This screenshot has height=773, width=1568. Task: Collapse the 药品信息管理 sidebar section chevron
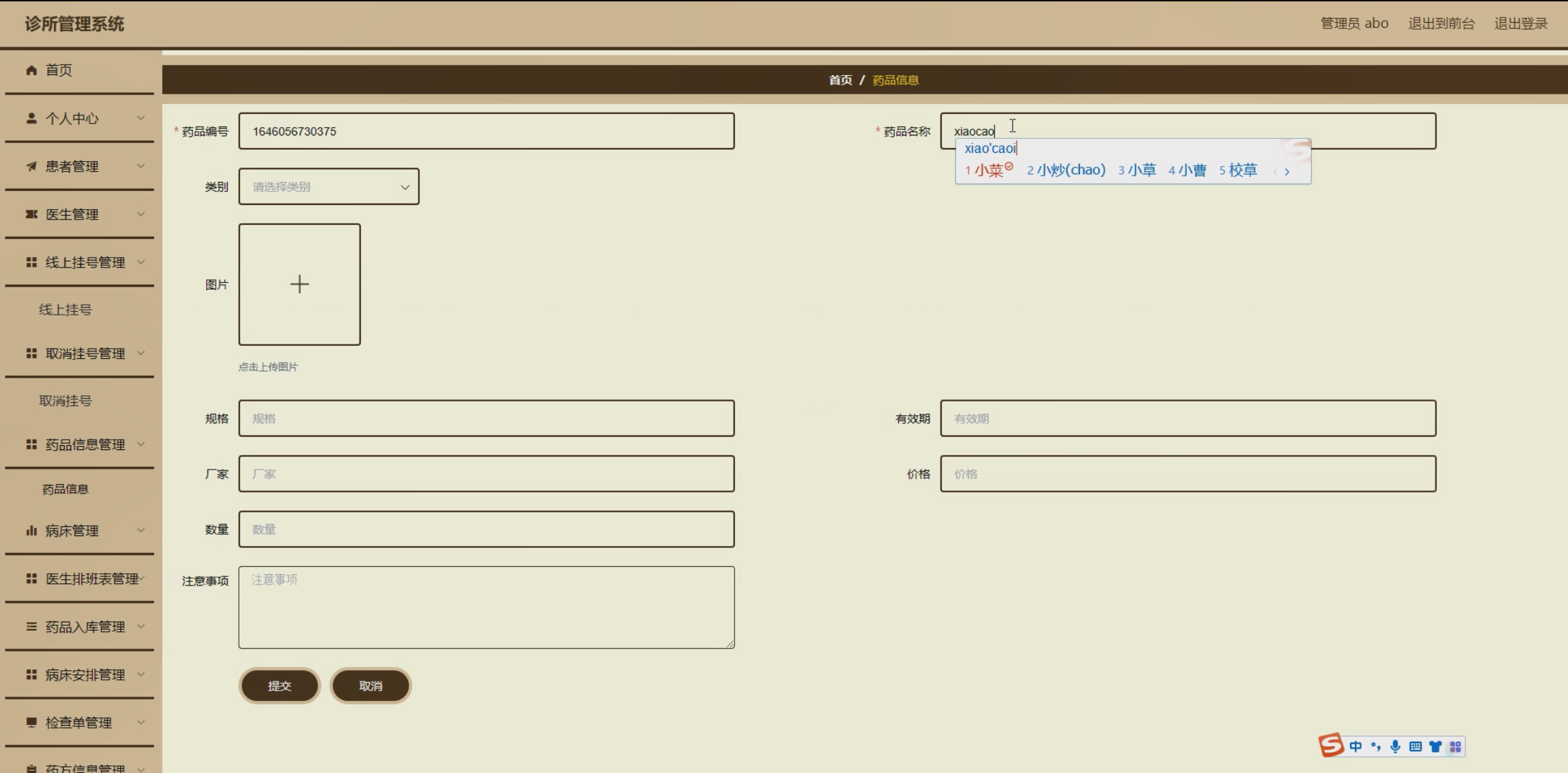click(141, 444)
